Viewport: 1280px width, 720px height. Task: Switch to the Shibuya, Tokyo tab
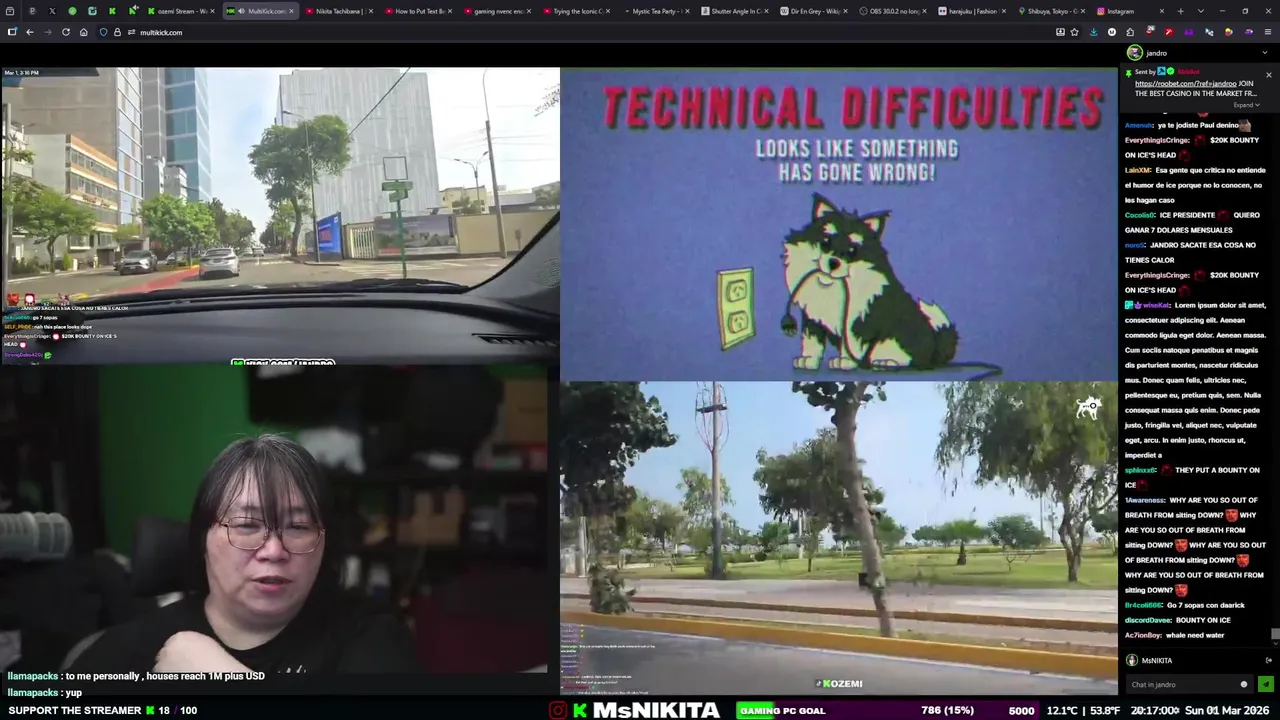(x=1050, y=11)
